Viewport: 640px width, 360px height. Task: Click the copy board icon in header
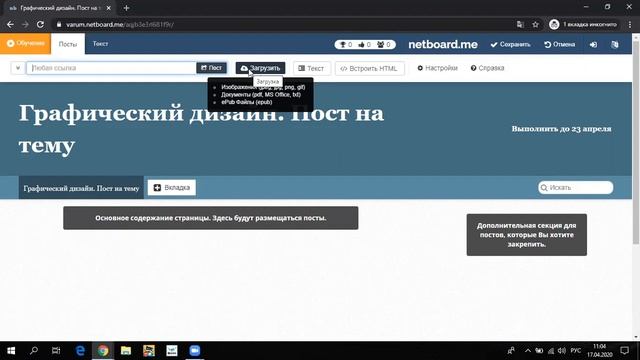[615, 44]
